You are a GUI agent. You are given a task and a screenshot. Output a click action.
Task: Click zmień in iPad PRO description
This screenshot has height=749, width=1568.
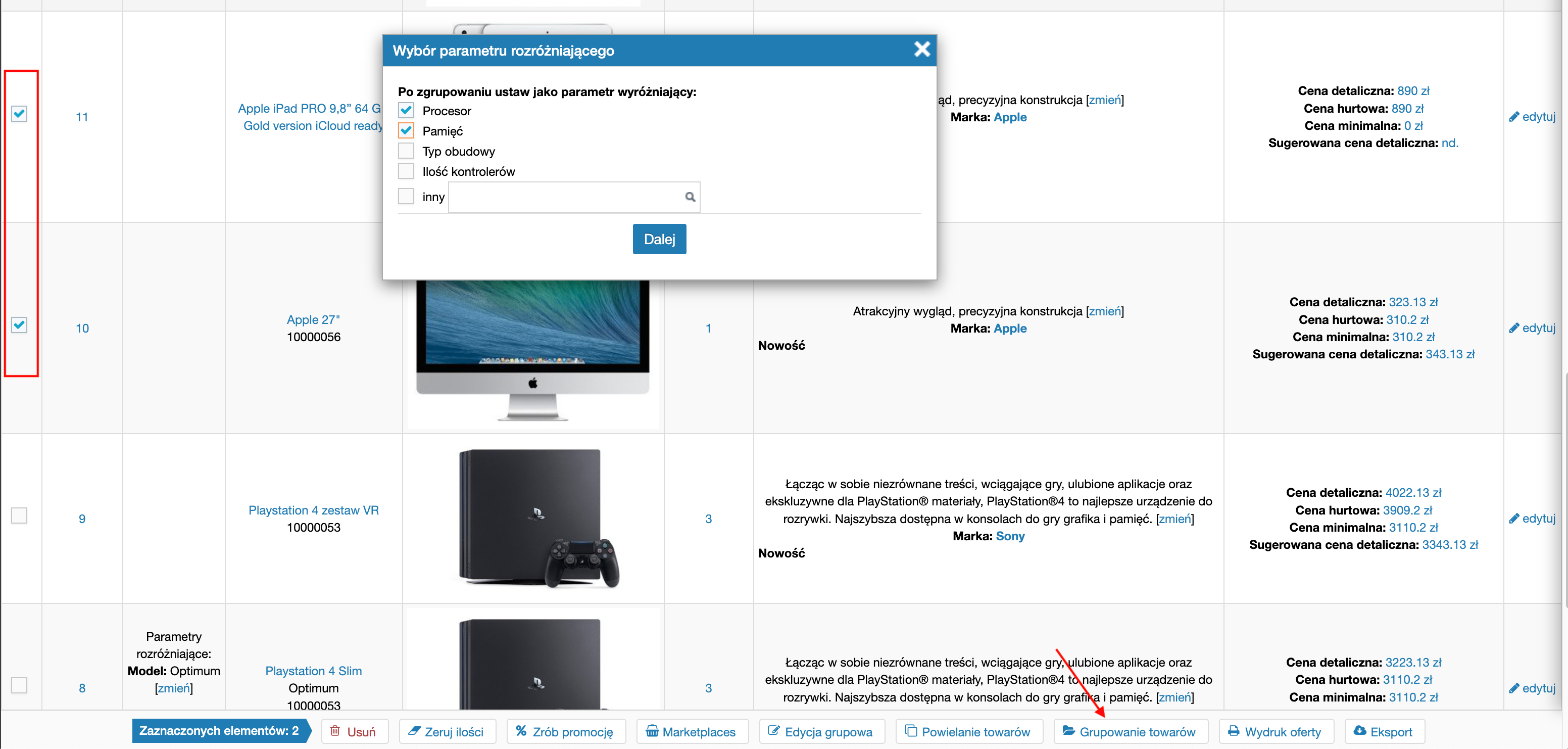pyautogui.click(x=1105, y=100)
